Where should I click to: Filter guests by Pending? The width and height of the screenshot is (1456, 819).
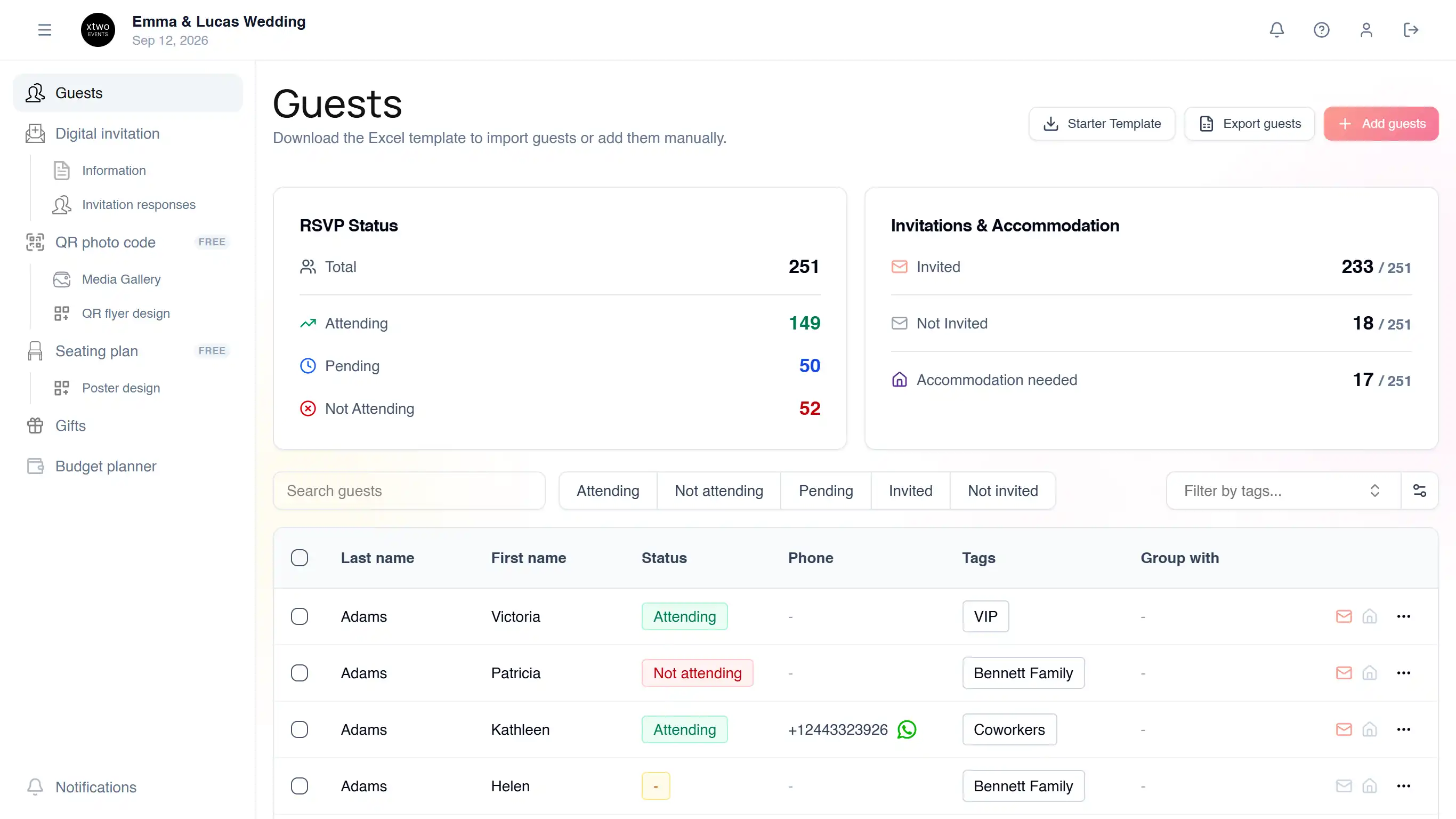coord(825,491)
